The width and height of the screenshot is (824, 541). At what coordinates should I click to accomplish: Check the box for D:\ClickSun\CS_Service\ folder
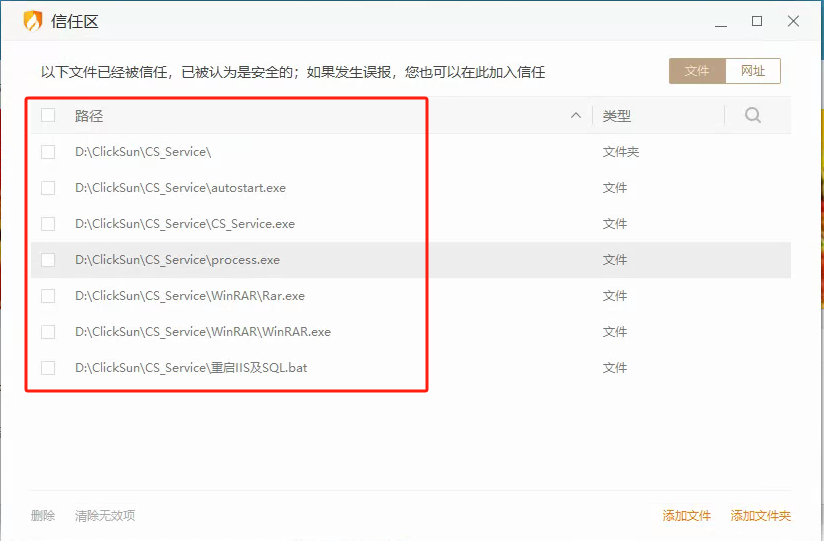(x=48, y=152)
